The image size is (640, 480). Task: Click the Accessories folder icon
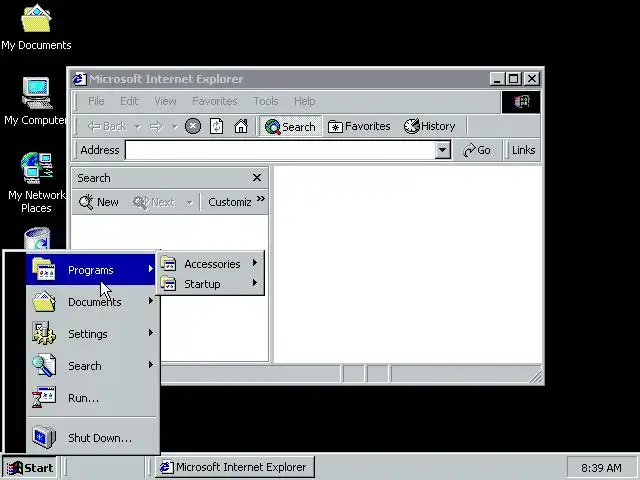[168, 264]
